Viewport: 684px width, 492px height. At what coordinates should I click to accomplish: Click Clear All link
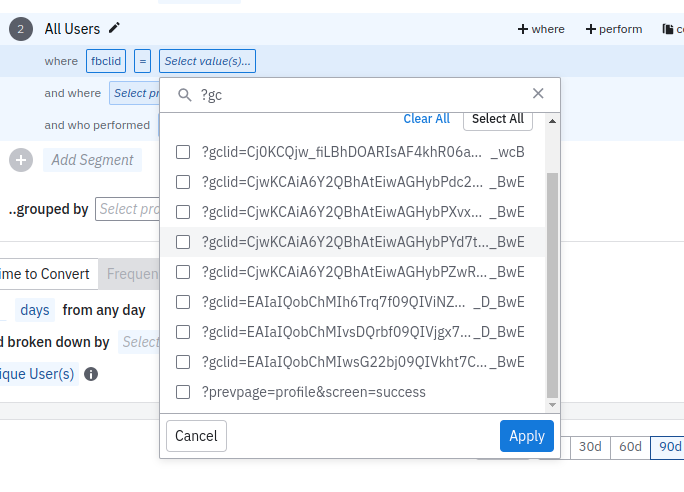(x=427, y=119)
